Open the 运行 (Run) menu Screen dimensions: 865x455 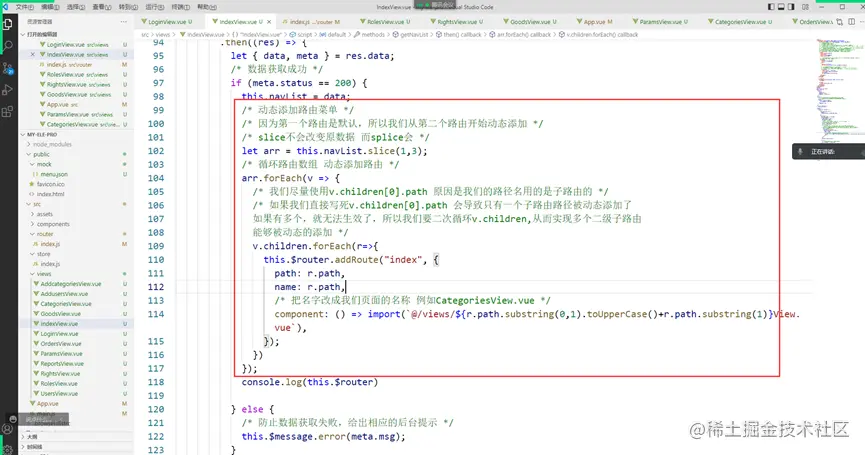click(154, 7)
